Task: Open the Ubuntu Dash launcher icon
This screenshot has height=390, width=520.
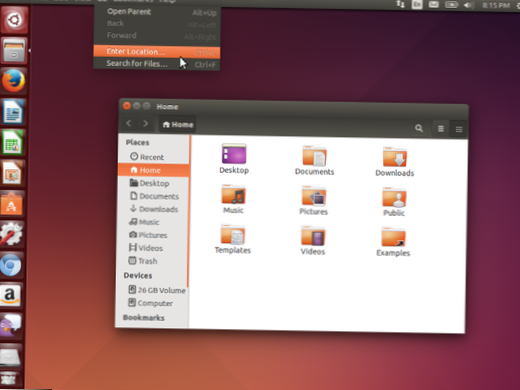Action: click(x=14, y=20)
